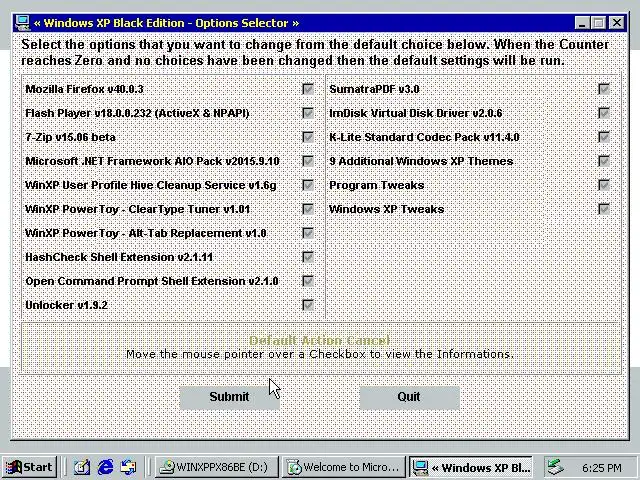Click the K-Lite Standard Codec Pack v11.4.0 label
The width and height of the screenshot is (640, 480).
[424, 137]
